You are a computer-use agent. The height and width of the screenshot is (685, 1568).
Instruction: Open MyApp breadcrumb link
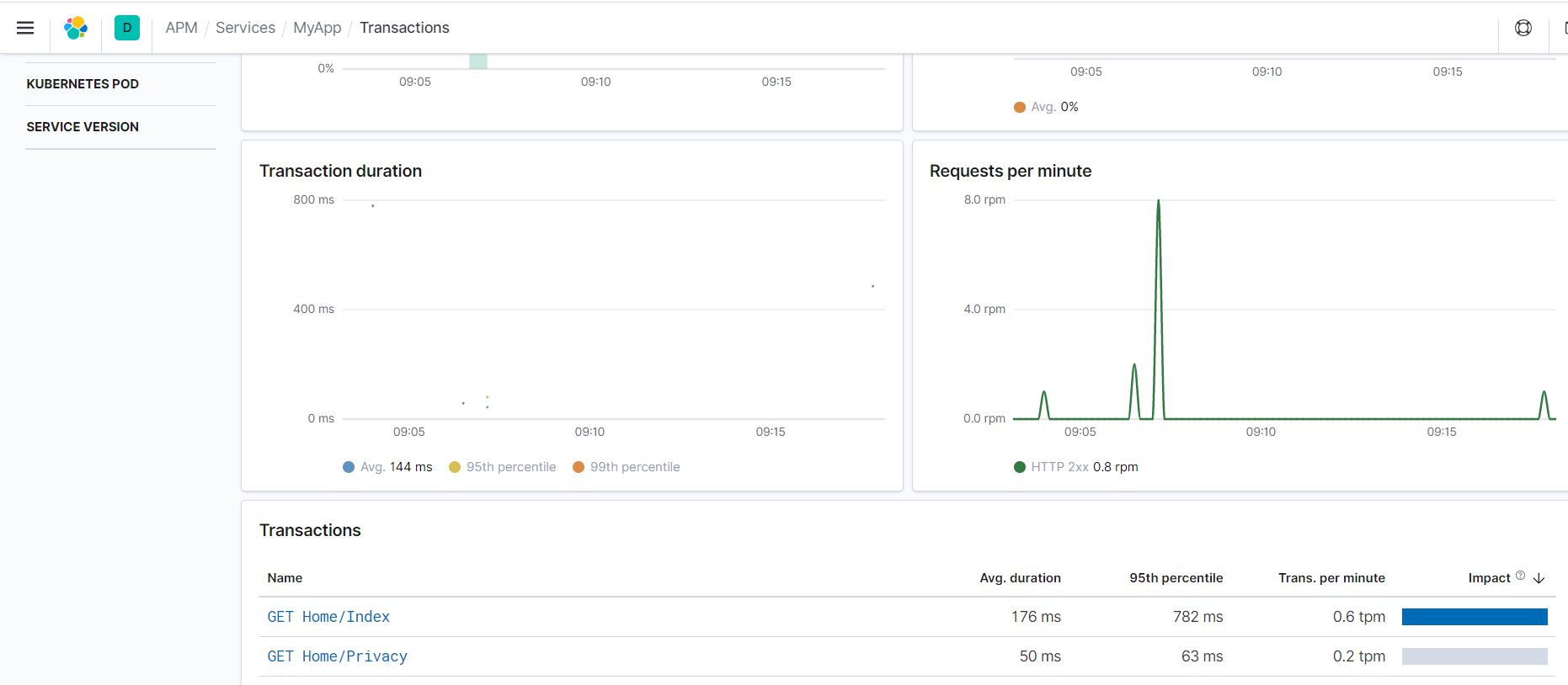tap(317, 28)
